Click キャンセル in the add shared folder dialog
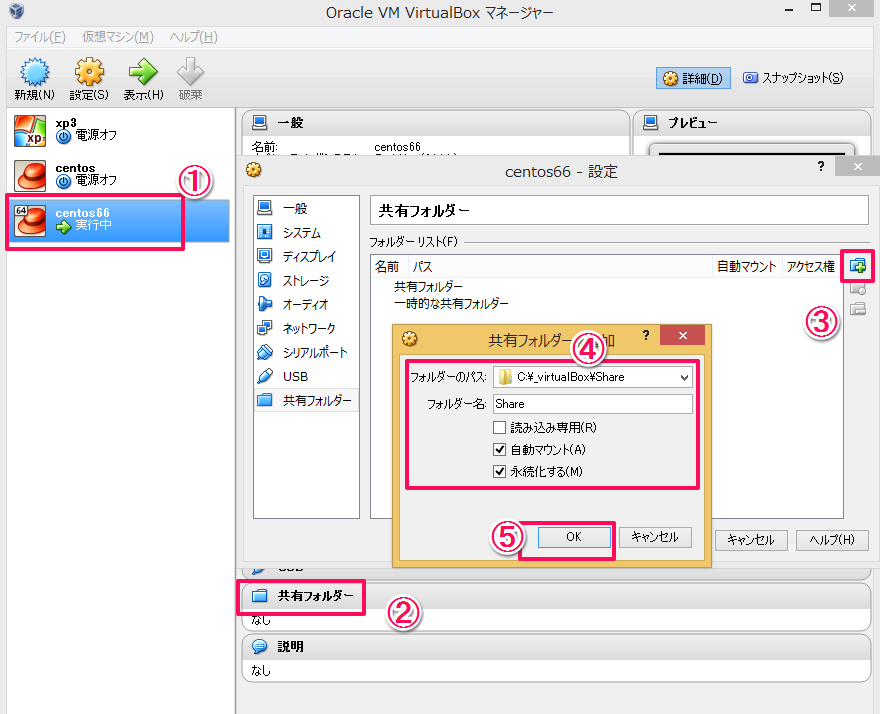Viewport: 880px width, 714px height. [x=655, y=537]
